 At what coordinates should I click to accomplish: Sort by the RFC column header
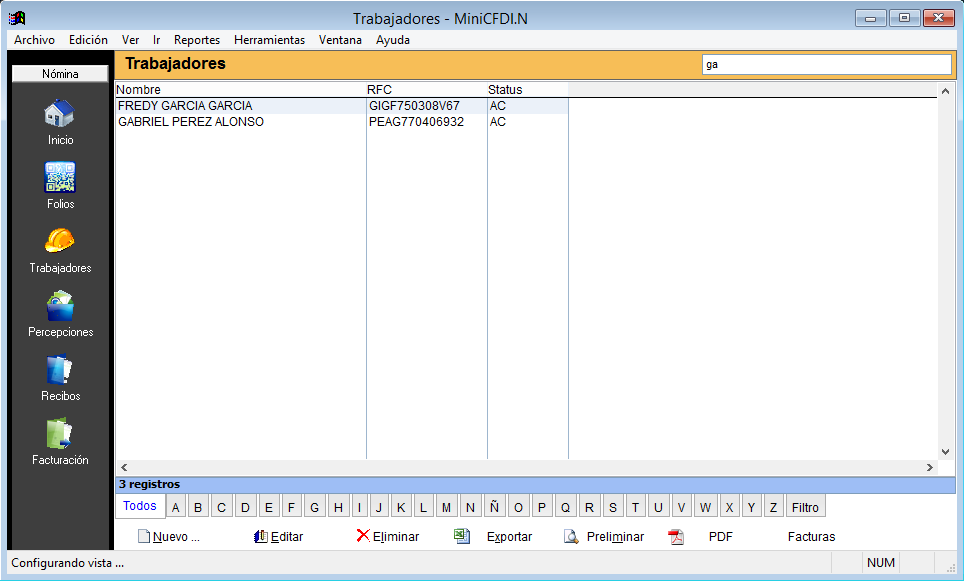point(427,90)
